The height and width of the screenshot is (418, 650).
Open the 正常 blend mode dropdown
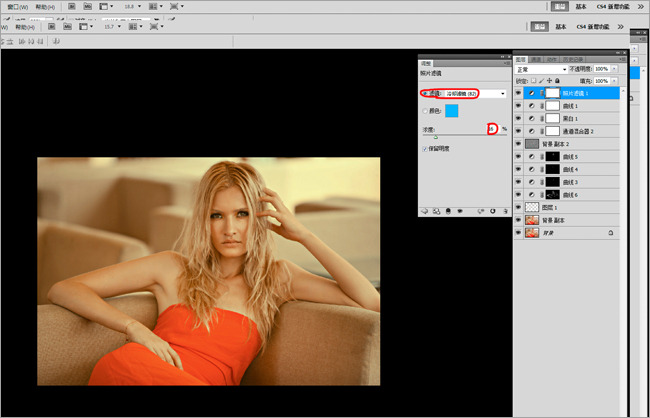[541, 69]
